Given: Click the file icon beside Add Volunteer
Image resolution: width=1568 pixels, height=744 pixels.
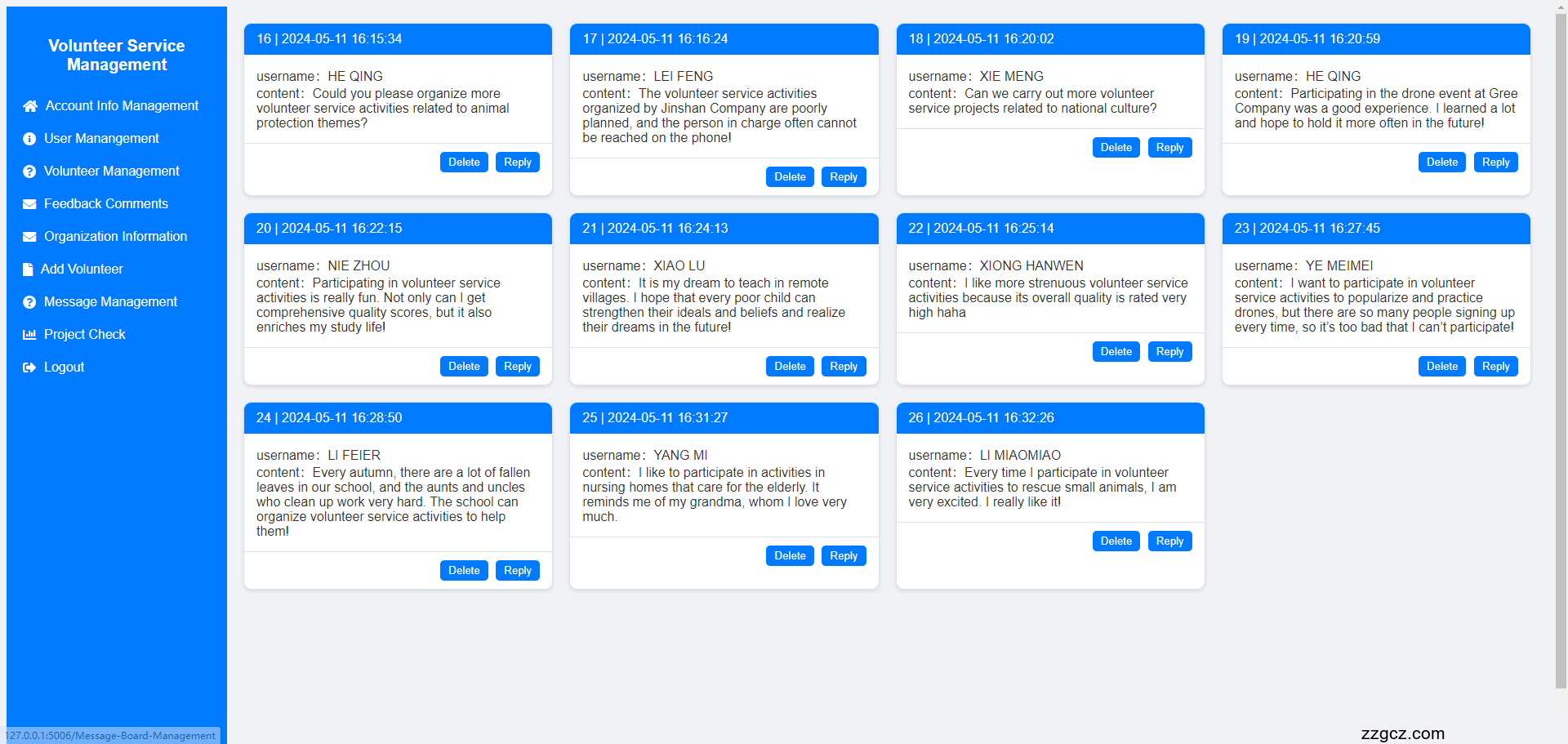Looking at the screenshot, I should click(x=29, y=270).
